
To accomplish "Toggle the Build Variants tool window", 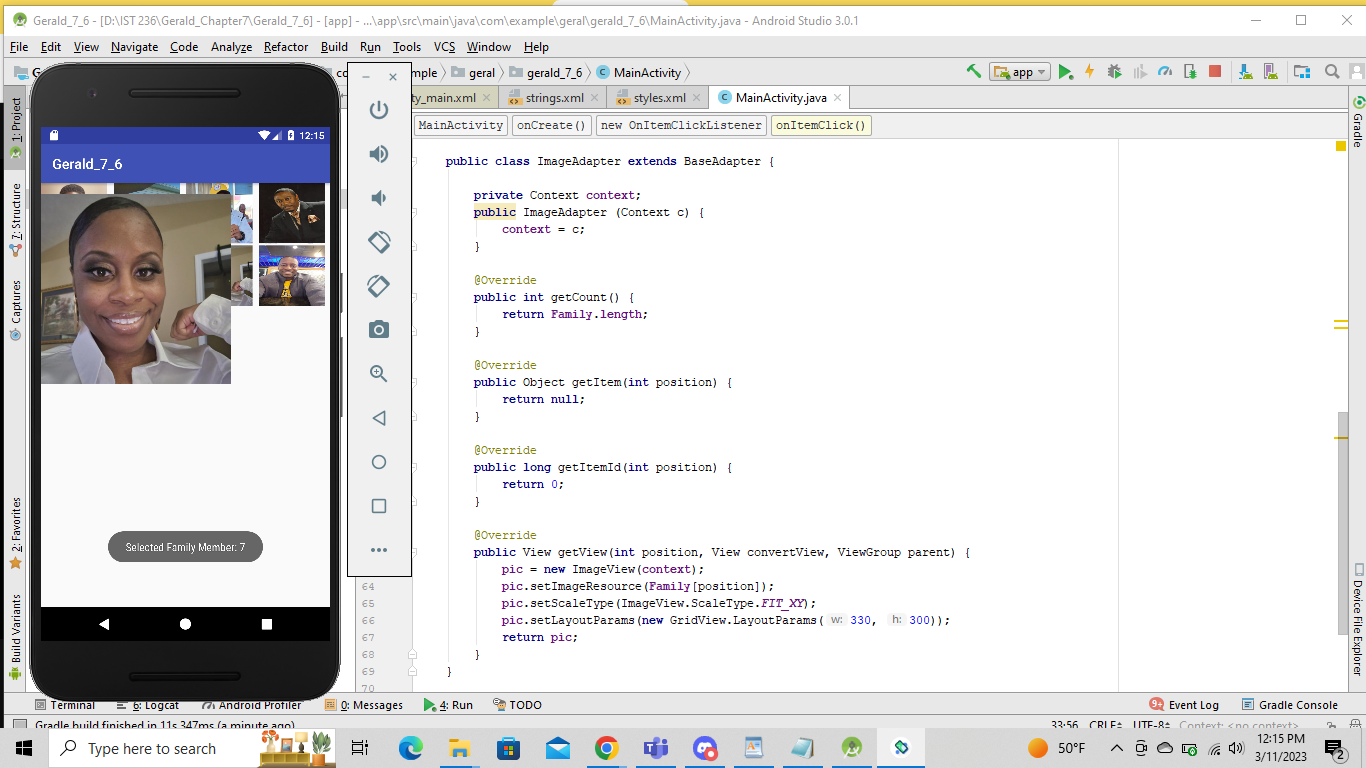I will coord(15,637).
